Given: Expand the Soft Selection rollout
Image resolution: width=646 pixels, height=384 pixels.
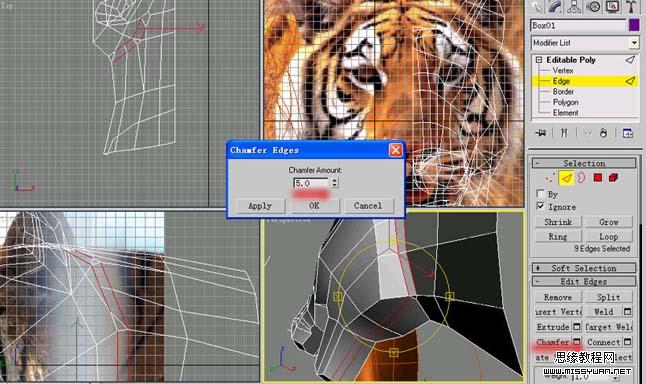Looking at the screenshot, I should pos(584,268).
